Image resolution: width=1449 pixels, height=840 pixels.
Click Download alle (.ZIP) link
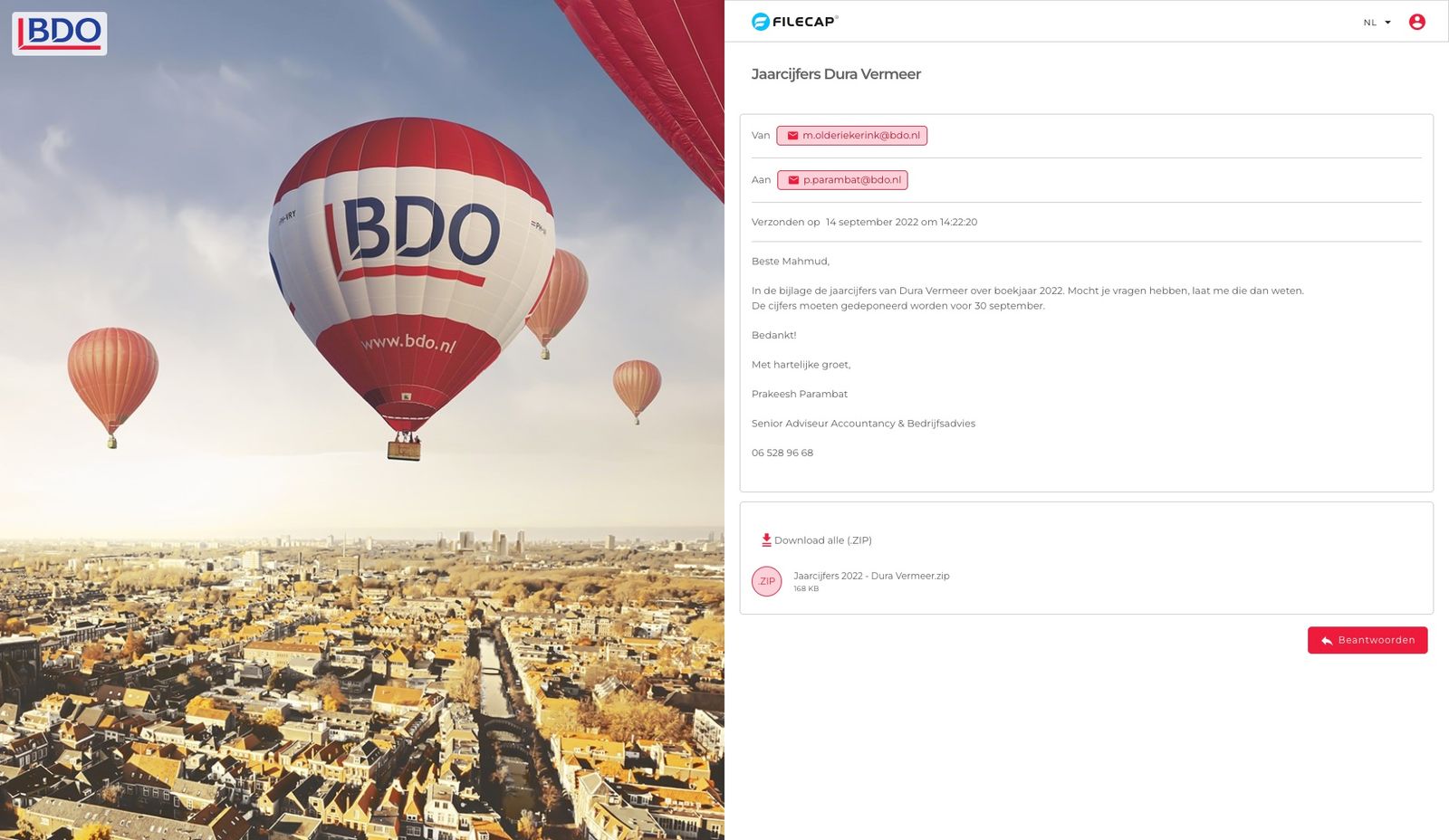816,540
